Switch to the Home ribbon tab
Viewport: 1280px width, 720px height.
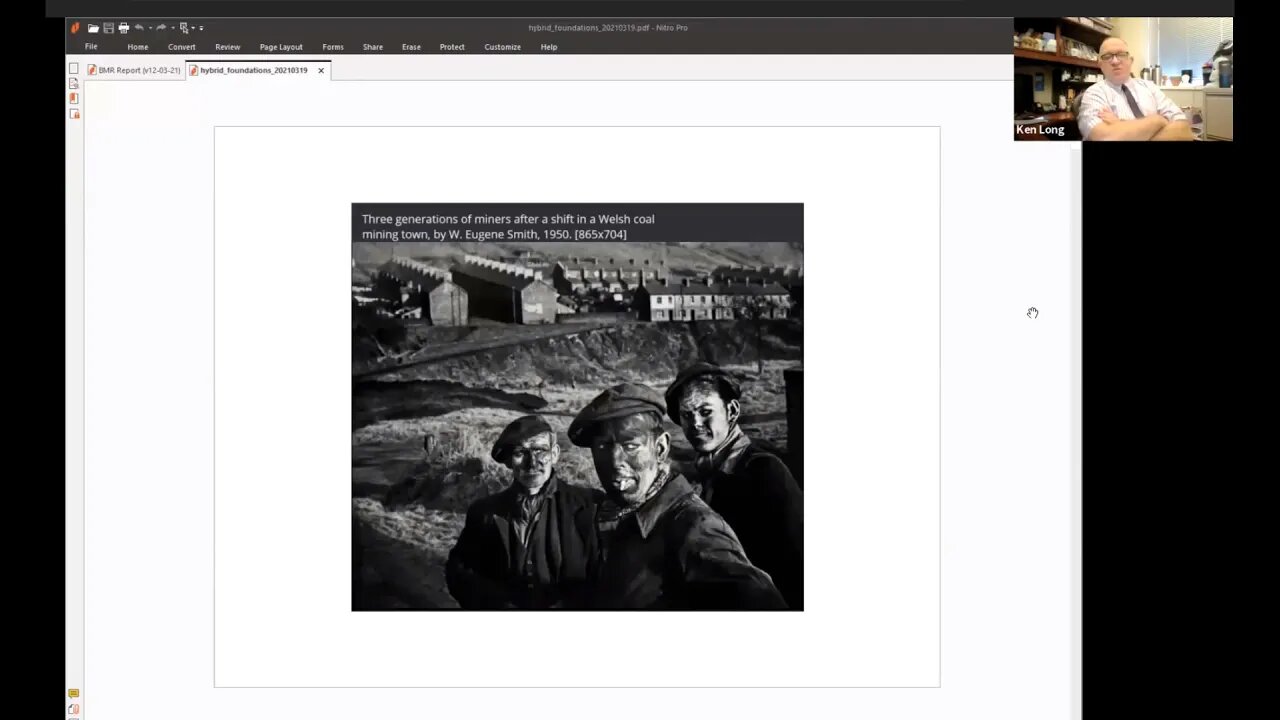[x=138, y=47]
